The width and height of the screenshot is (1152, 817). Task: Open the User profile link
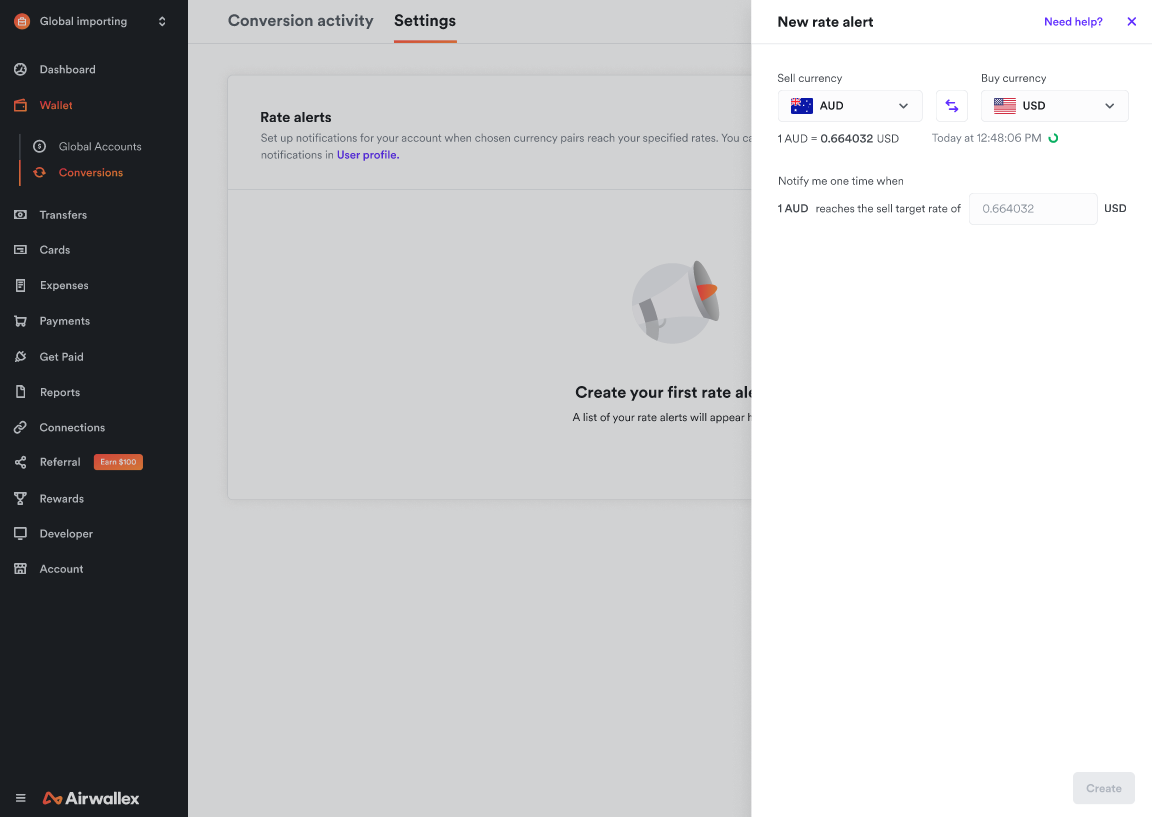368,155
